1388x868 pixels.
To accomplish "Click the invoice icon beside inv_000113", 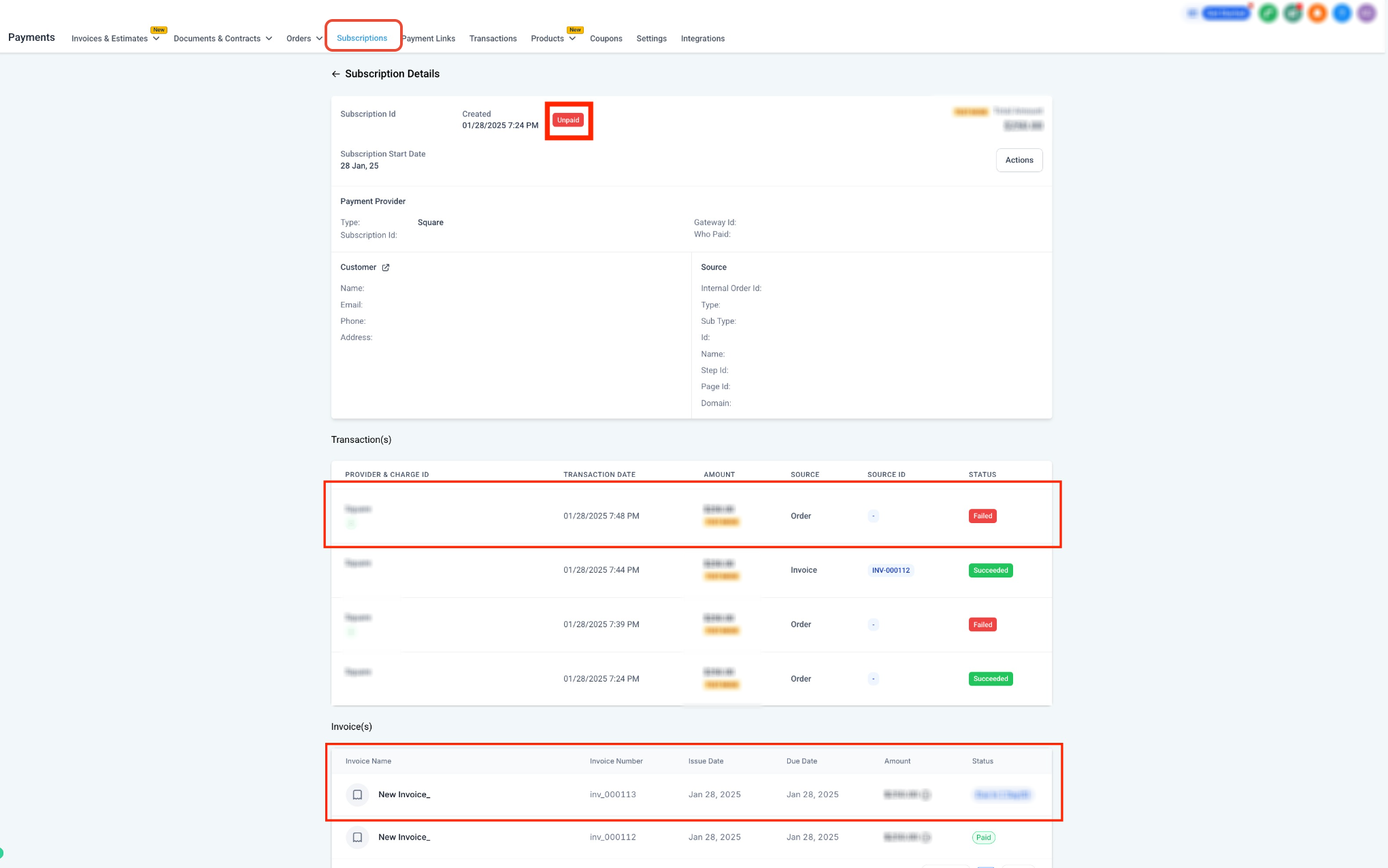I will click(x=357, y=795).
